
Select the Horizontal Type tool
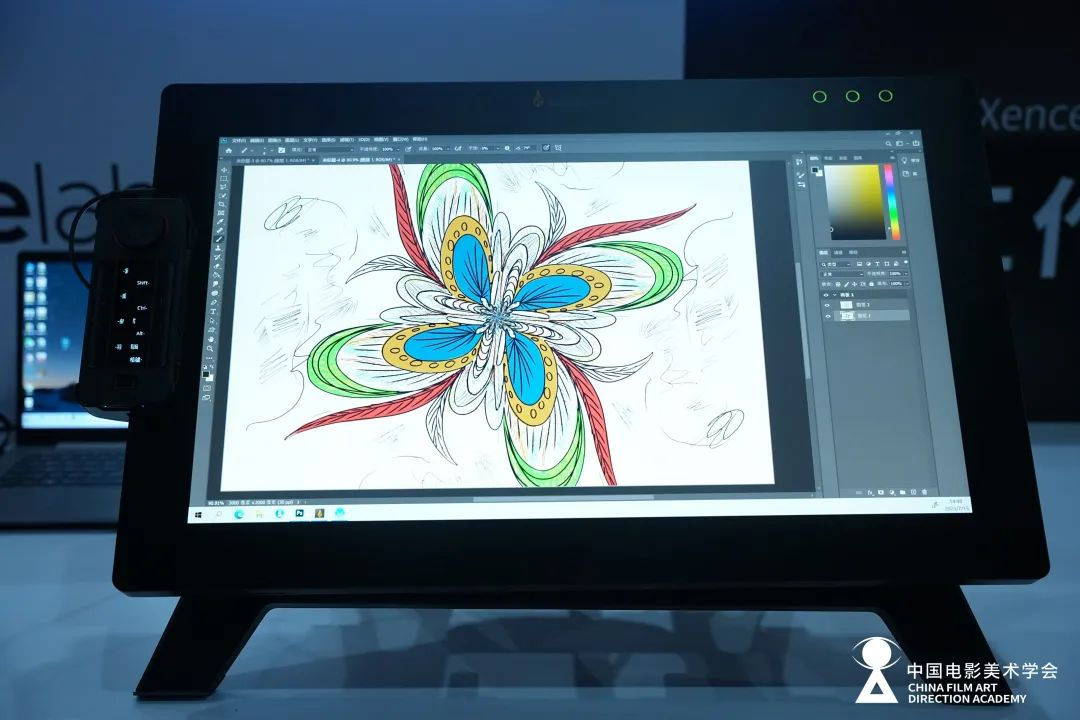[x=213, y=311]
